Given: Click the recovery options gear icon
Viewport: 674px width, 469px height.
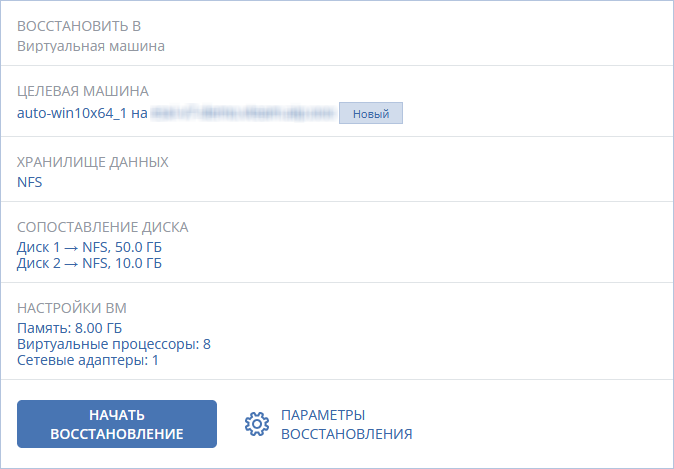Looking at the screenshot, I should click(x=257, y=424).
